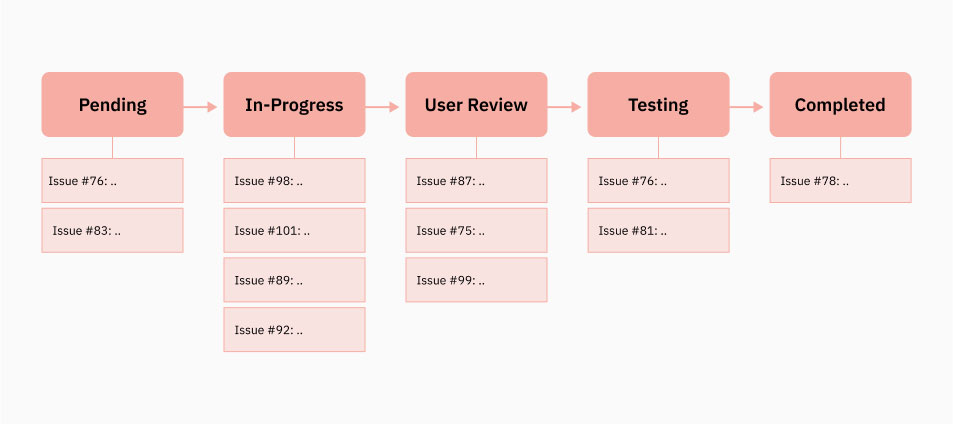
Task: Click the User Review stage box
Action: (x=476, y=104)
